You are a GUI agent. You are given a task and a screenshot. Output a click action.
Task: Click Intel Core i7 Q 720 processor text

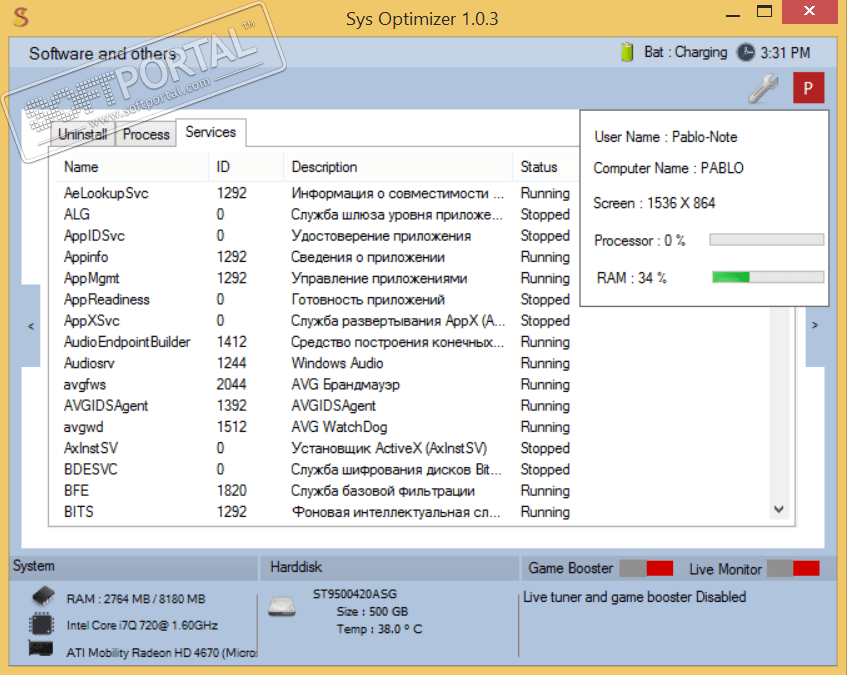142,625
